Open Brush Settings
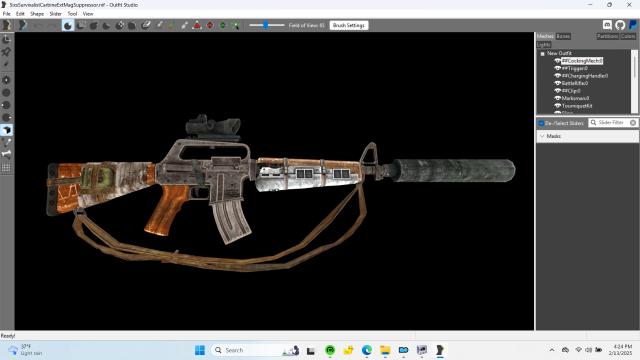640x360 pixels. (x=349, y=25)
